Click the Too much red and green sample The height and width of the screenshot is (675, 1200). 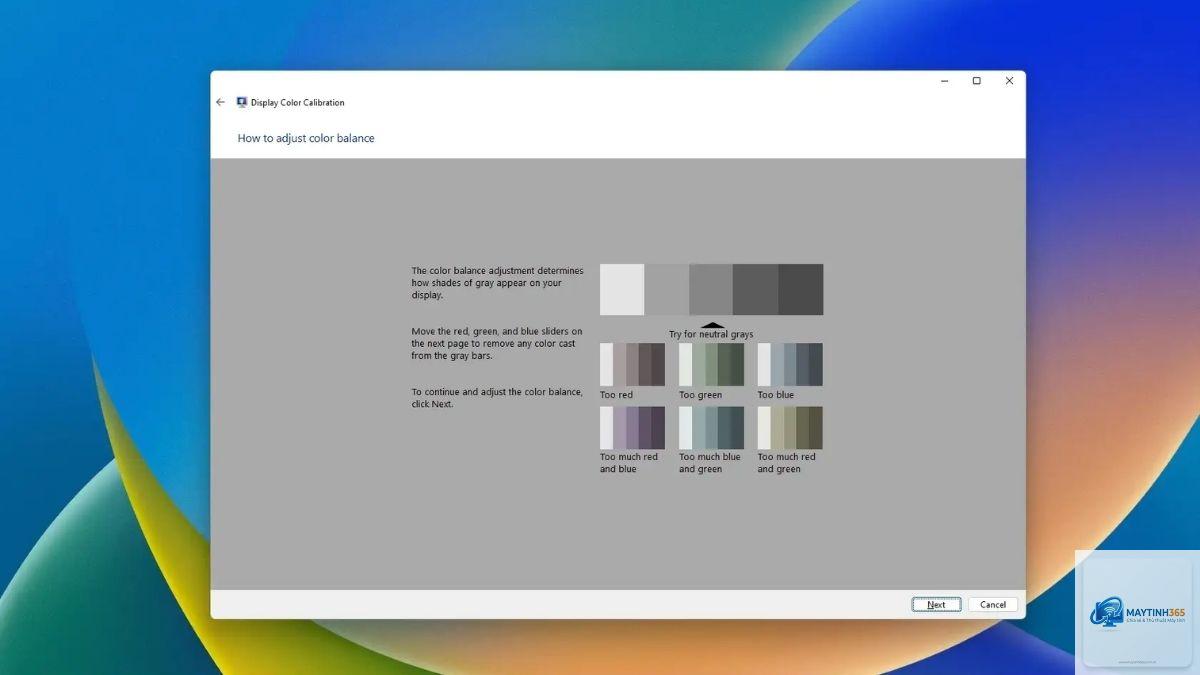[x=790, y=428]
